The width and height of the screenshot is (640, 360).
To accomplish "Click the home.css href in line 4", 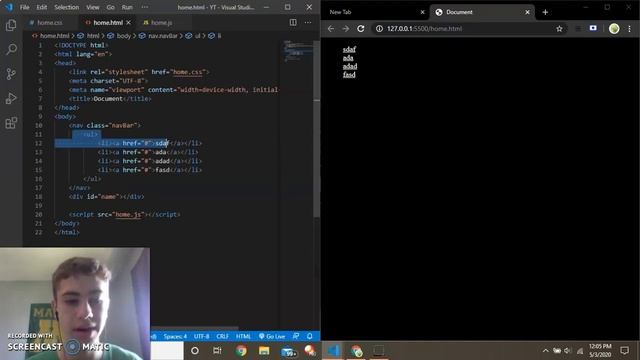I will [x=187, y=72].
